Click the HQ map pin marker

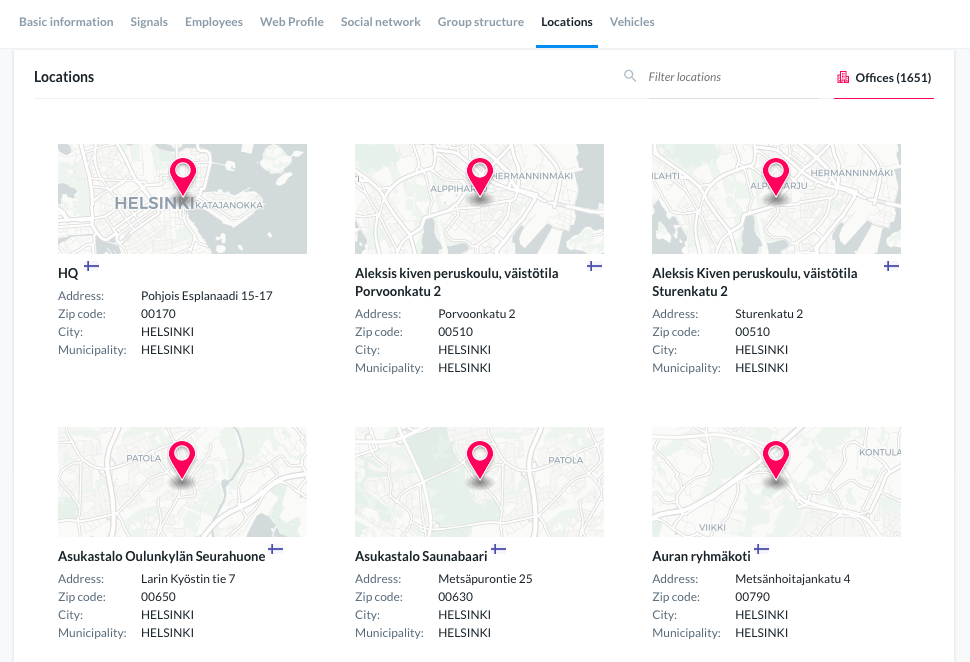click(x=182, y=176)
